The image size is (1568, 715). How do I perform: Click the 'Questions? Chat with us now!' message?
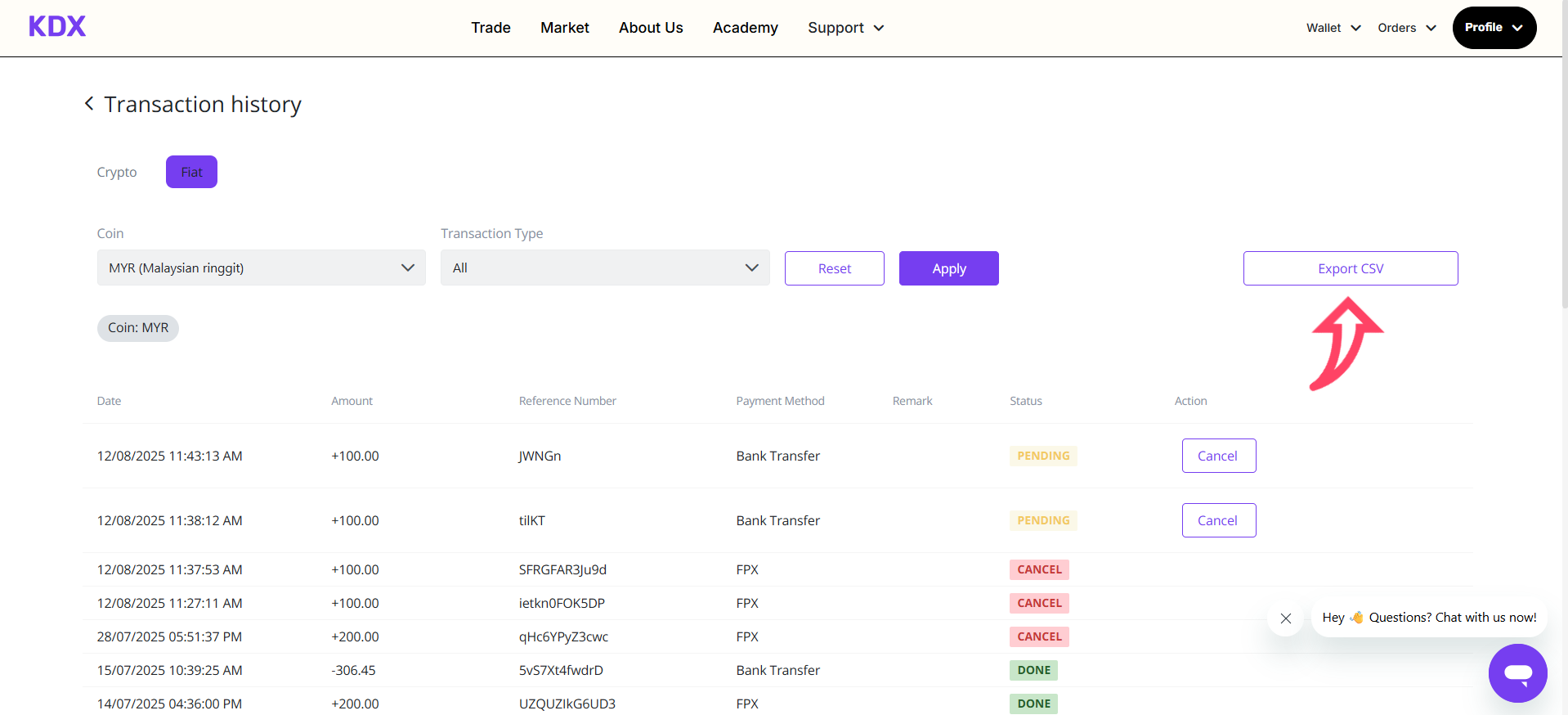[x=1429, y=618]
